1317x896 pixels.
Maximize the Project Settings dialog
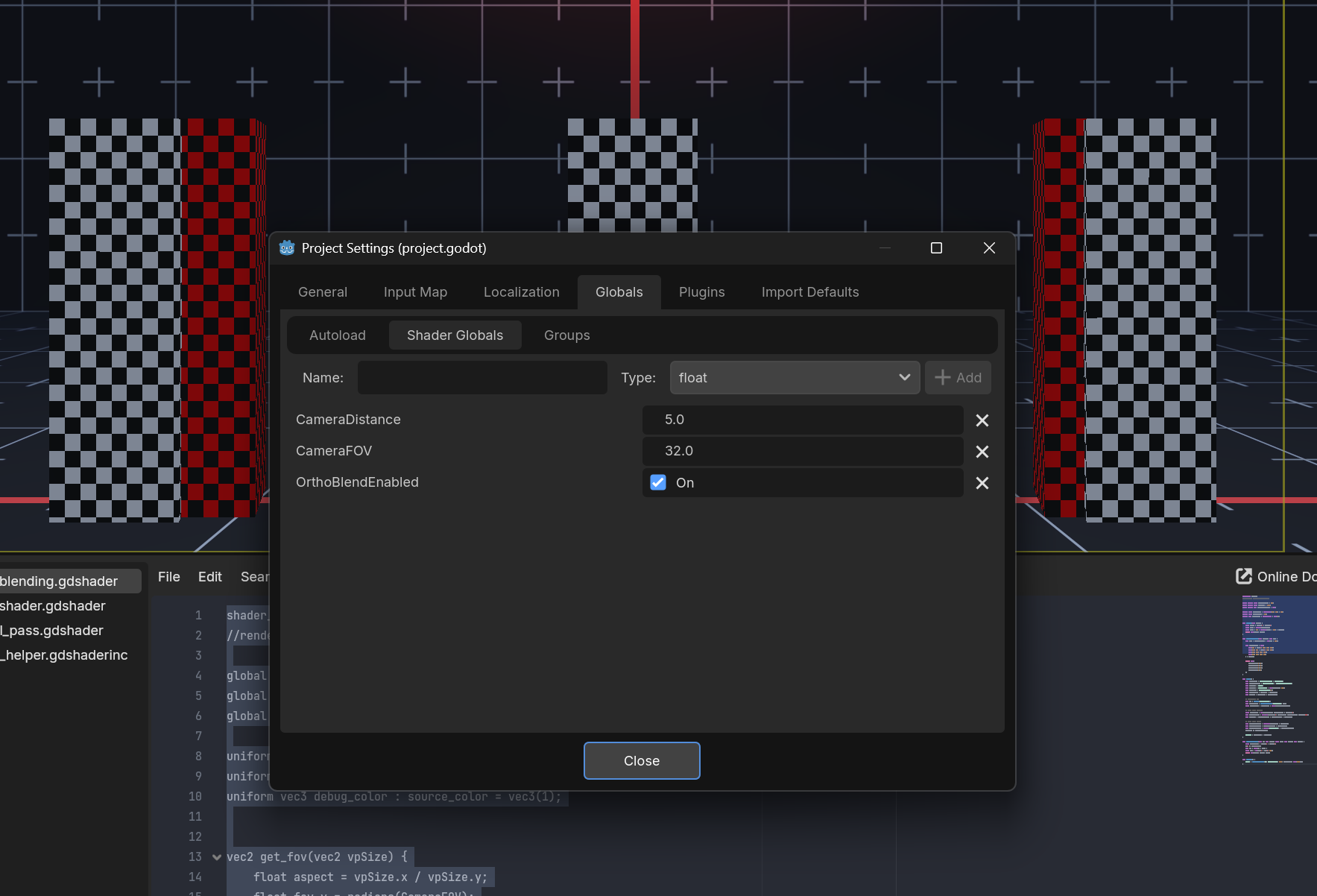pyautogui.click(x=936, y=248)
